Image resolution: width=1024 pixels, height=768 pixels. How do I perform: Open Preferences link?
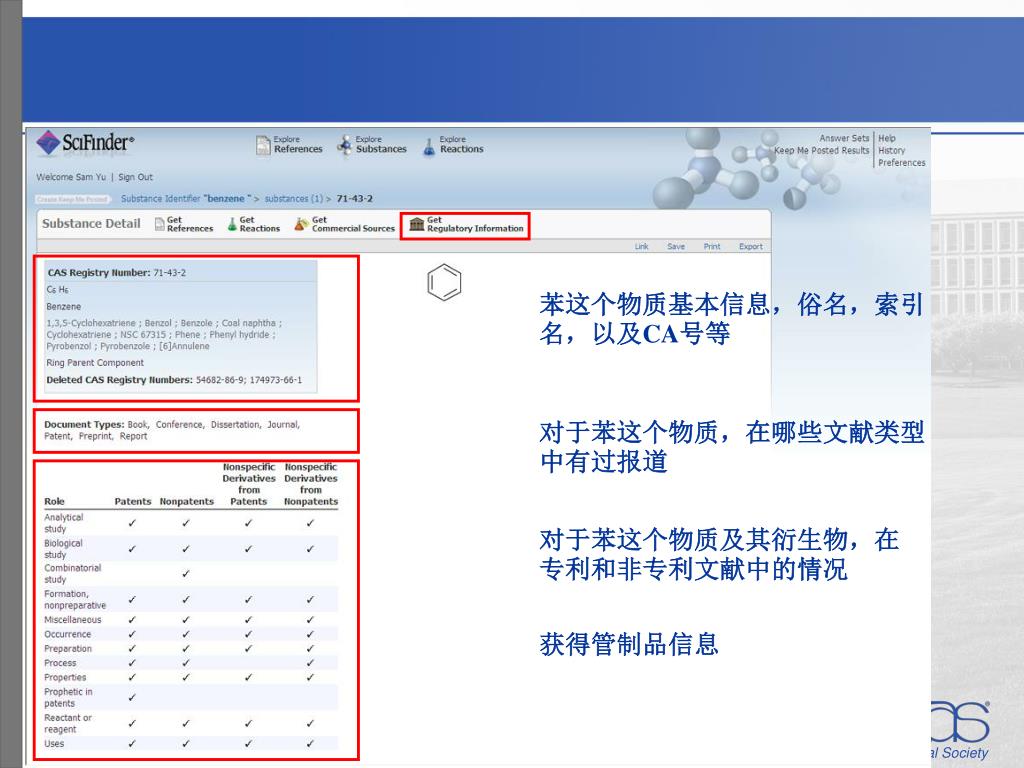(902, 163)
